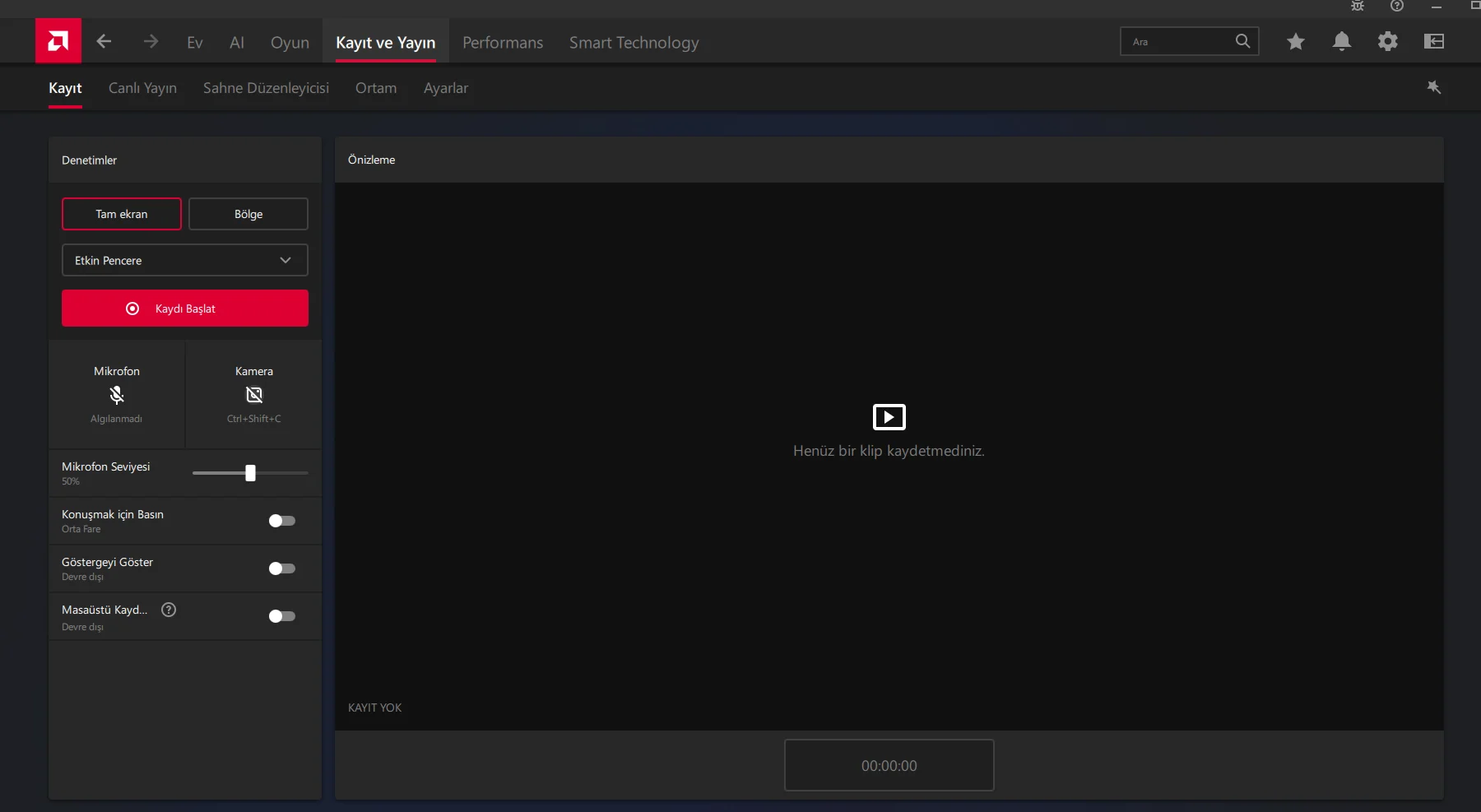Click the pin icon on the sub-tab bar

[x=1434, y=87]
